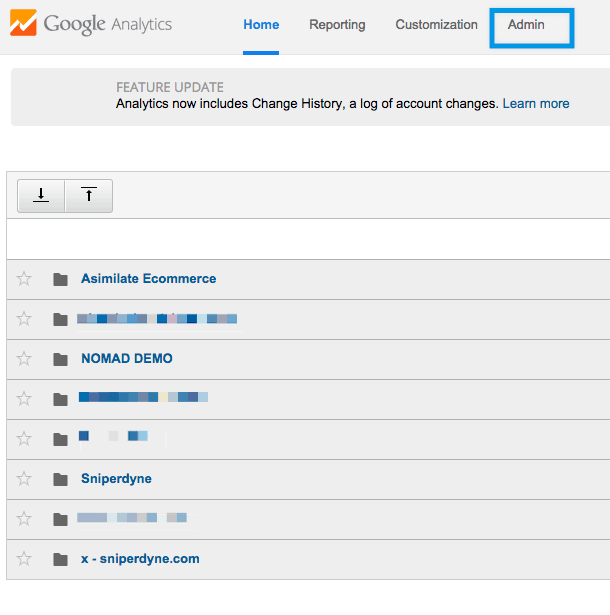Click the FEATURE UPDATE heading text

(169, 87)
